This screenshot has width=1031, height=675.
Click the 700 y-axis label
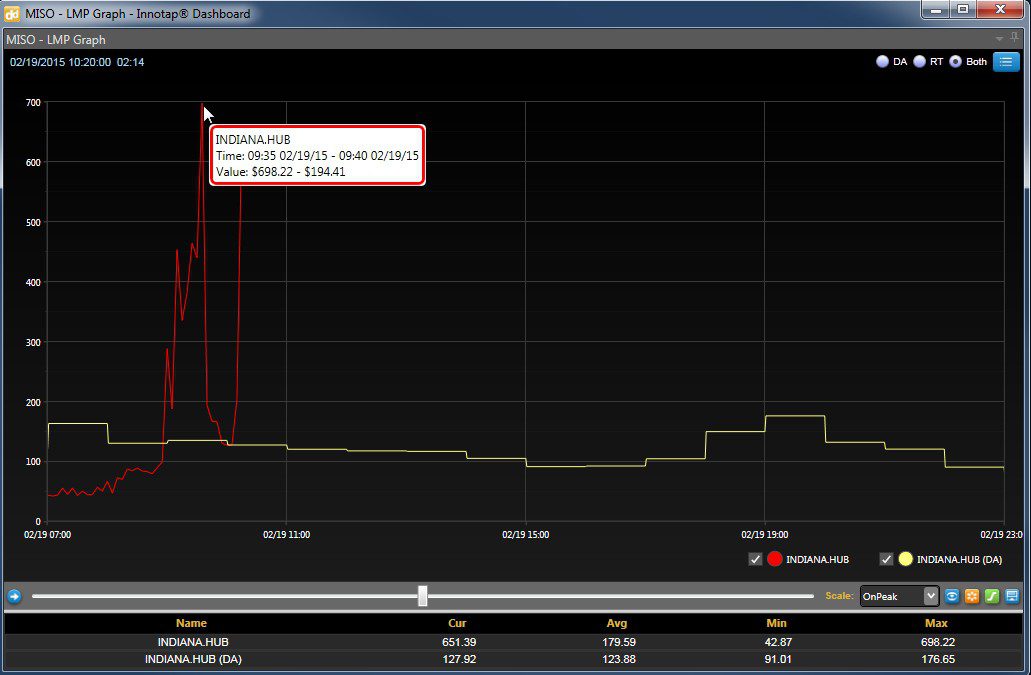coord(33,103)
